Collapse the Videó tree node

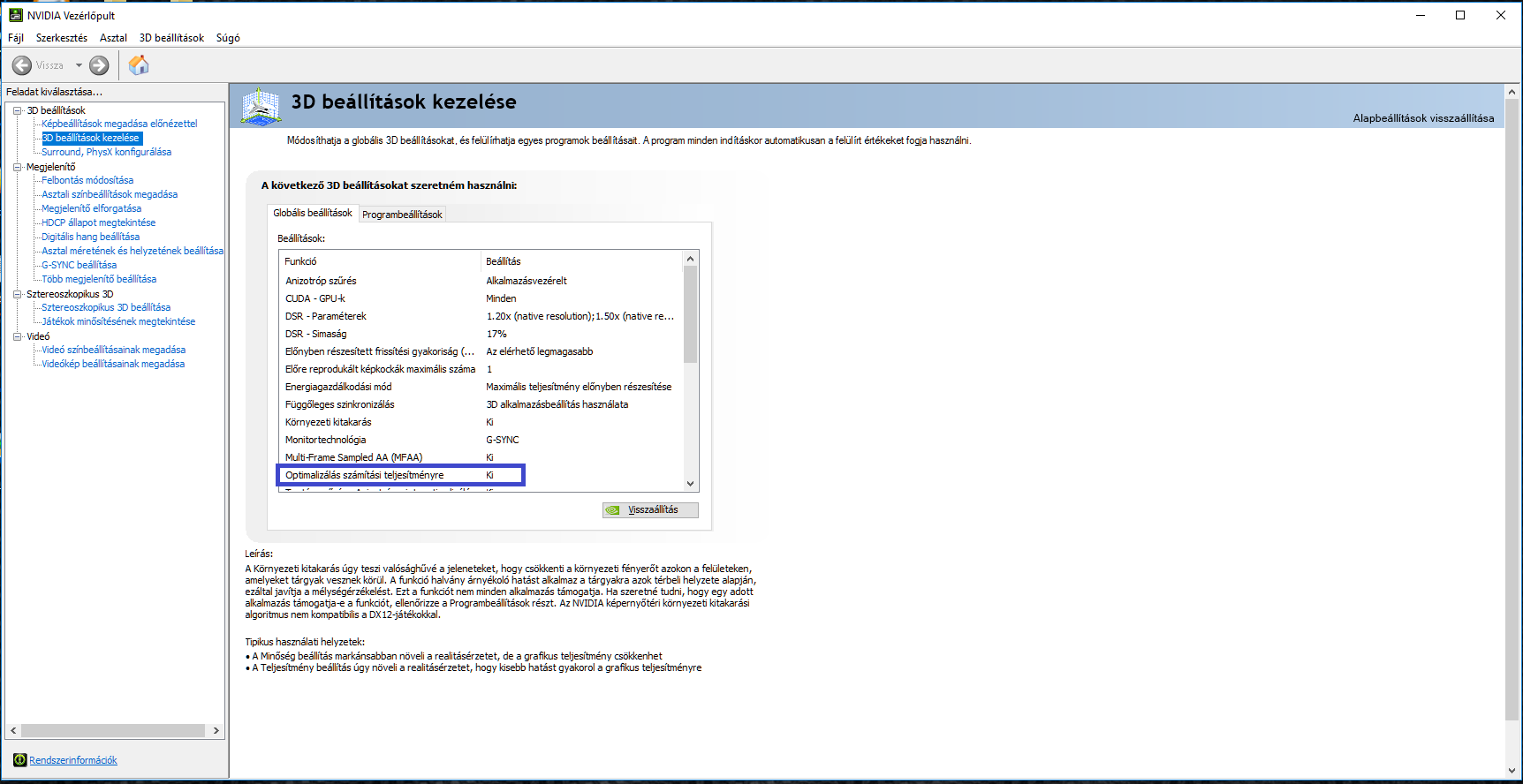(17, 336)
